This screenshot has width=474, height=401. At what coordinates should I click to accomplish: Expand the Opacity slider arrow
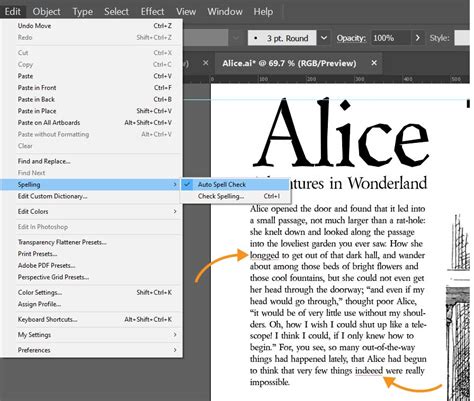click(418, 38)
